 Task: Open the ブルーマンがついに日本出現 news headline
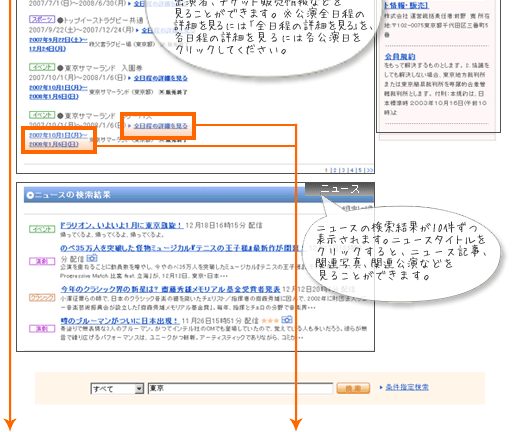click(120, 321)
